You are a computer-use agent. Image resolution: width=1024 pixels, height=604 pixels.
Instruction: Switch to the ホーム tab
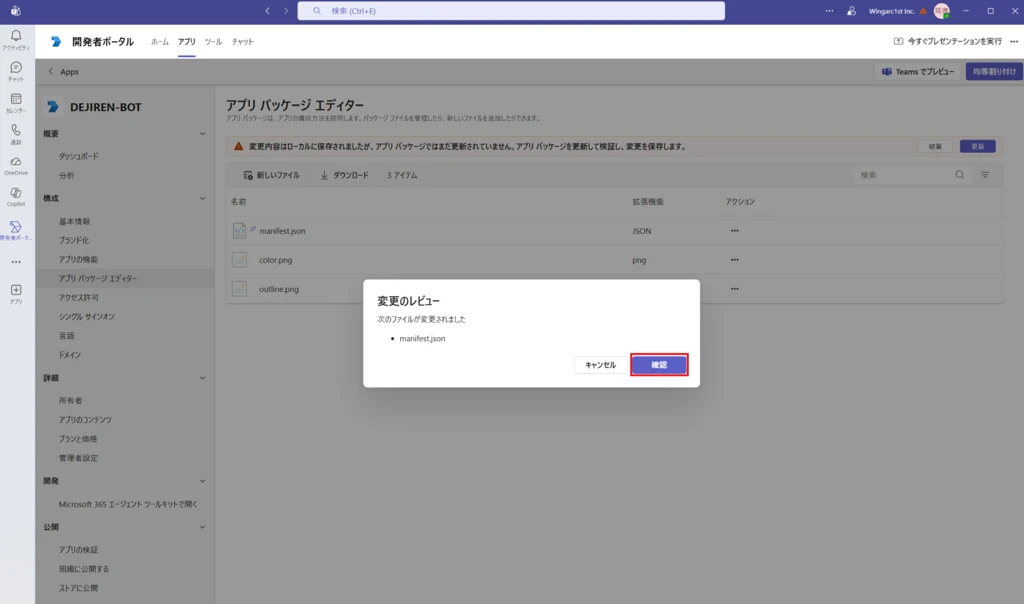click(x=160, y=42)
